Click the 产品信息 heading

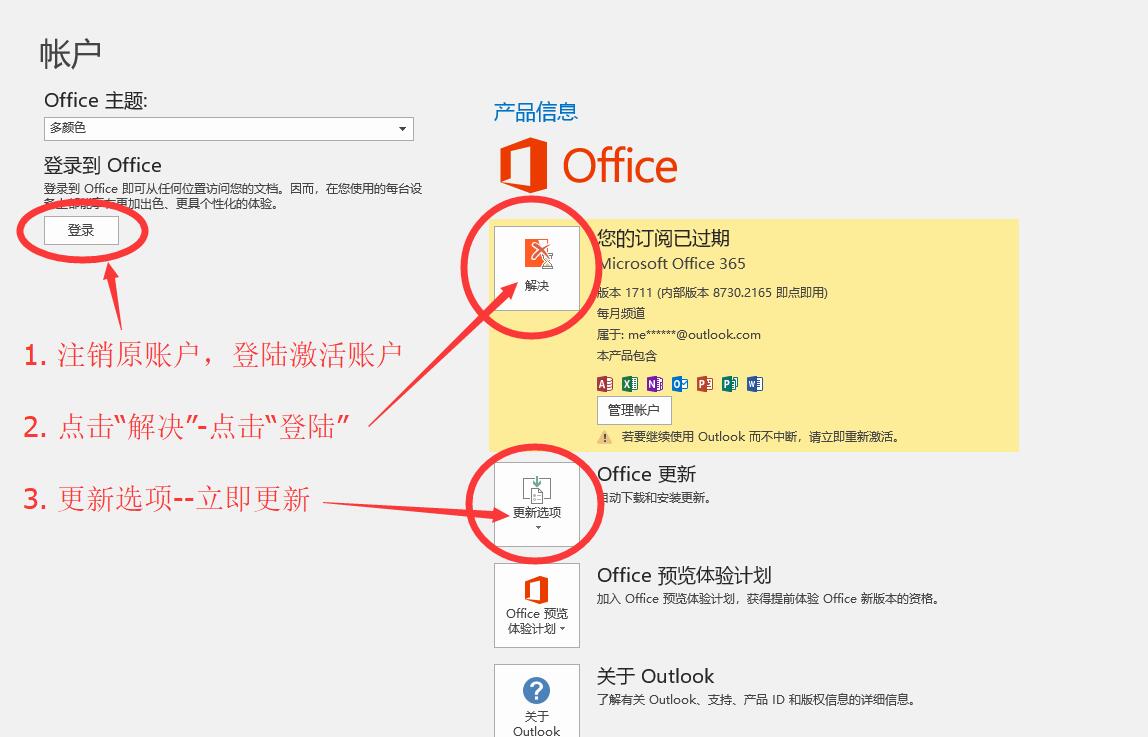click(x=536, y=112)
